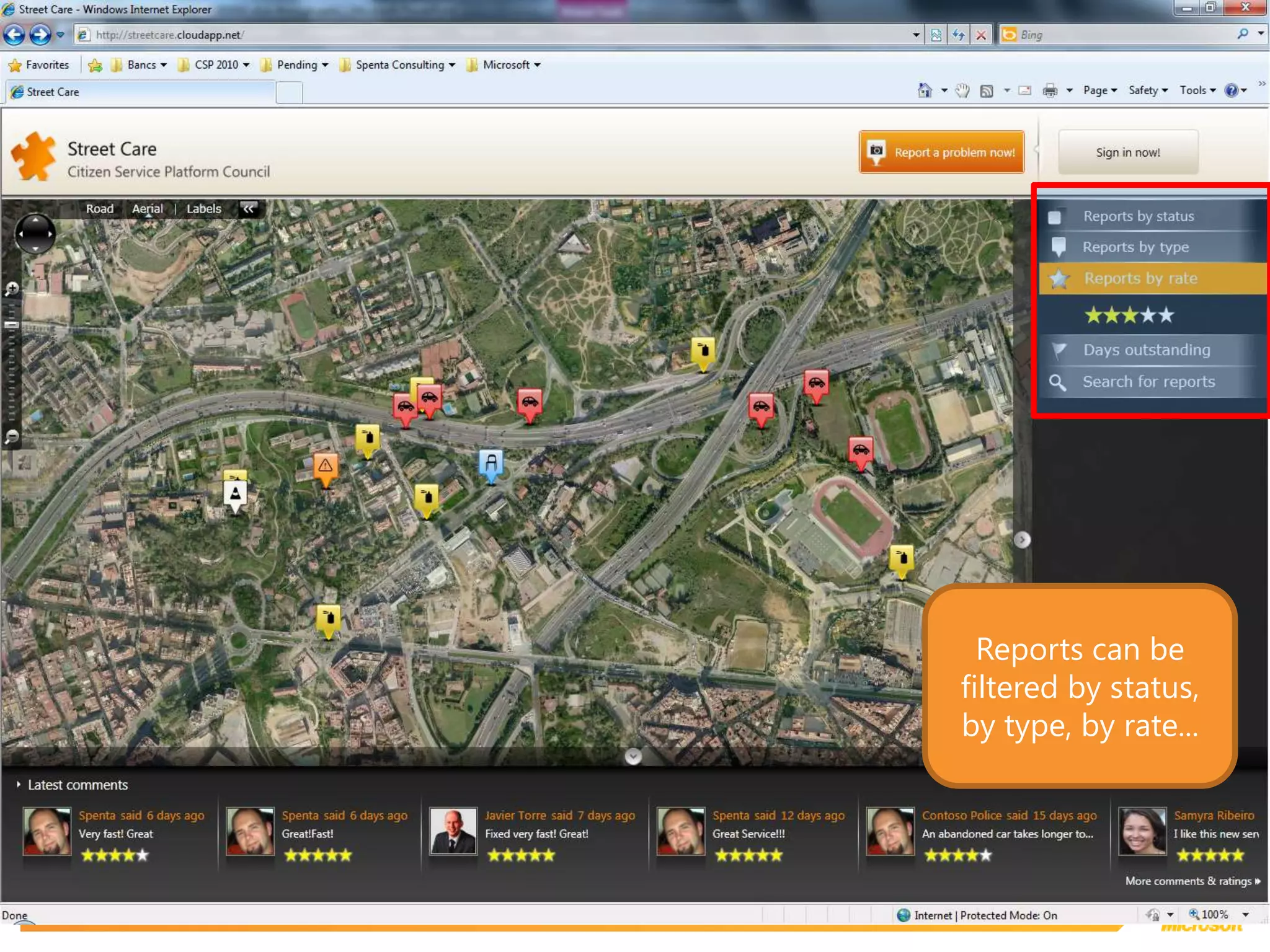Open Reports by status filter

1152,216
